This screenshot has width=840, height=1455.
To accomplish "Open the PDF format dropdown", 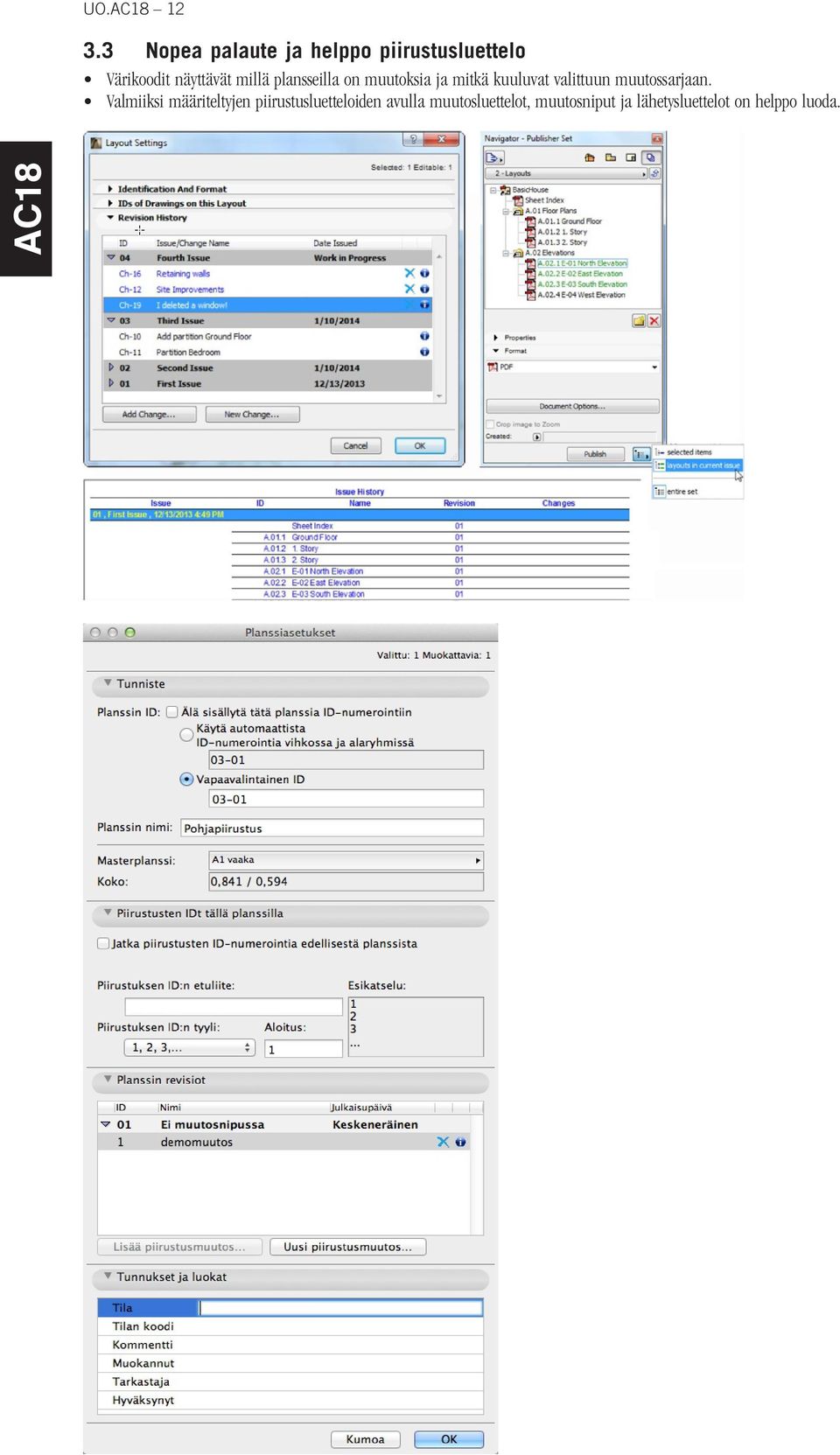I will (573, 367).
